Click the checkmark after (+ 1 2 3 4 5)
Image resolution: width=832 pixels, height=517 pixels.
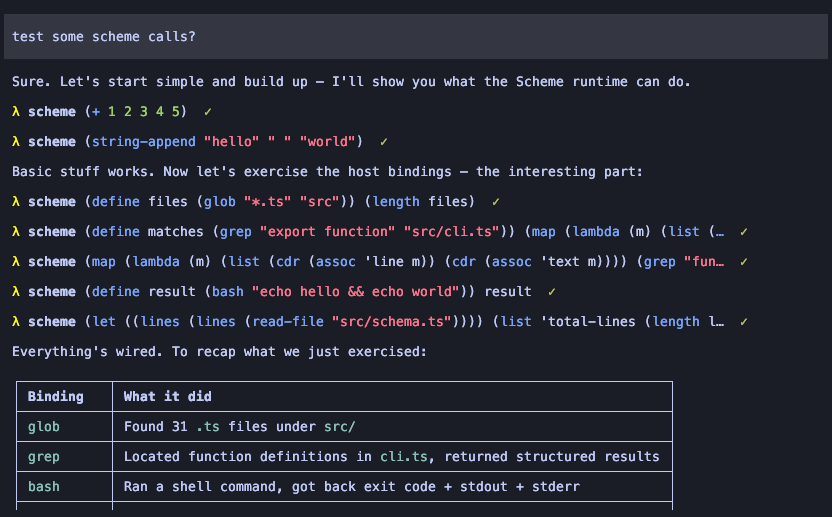[207, 111]
